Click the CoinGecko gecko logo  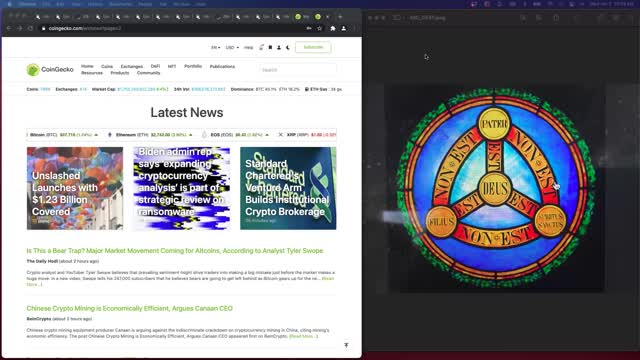(x=33, y=70)
